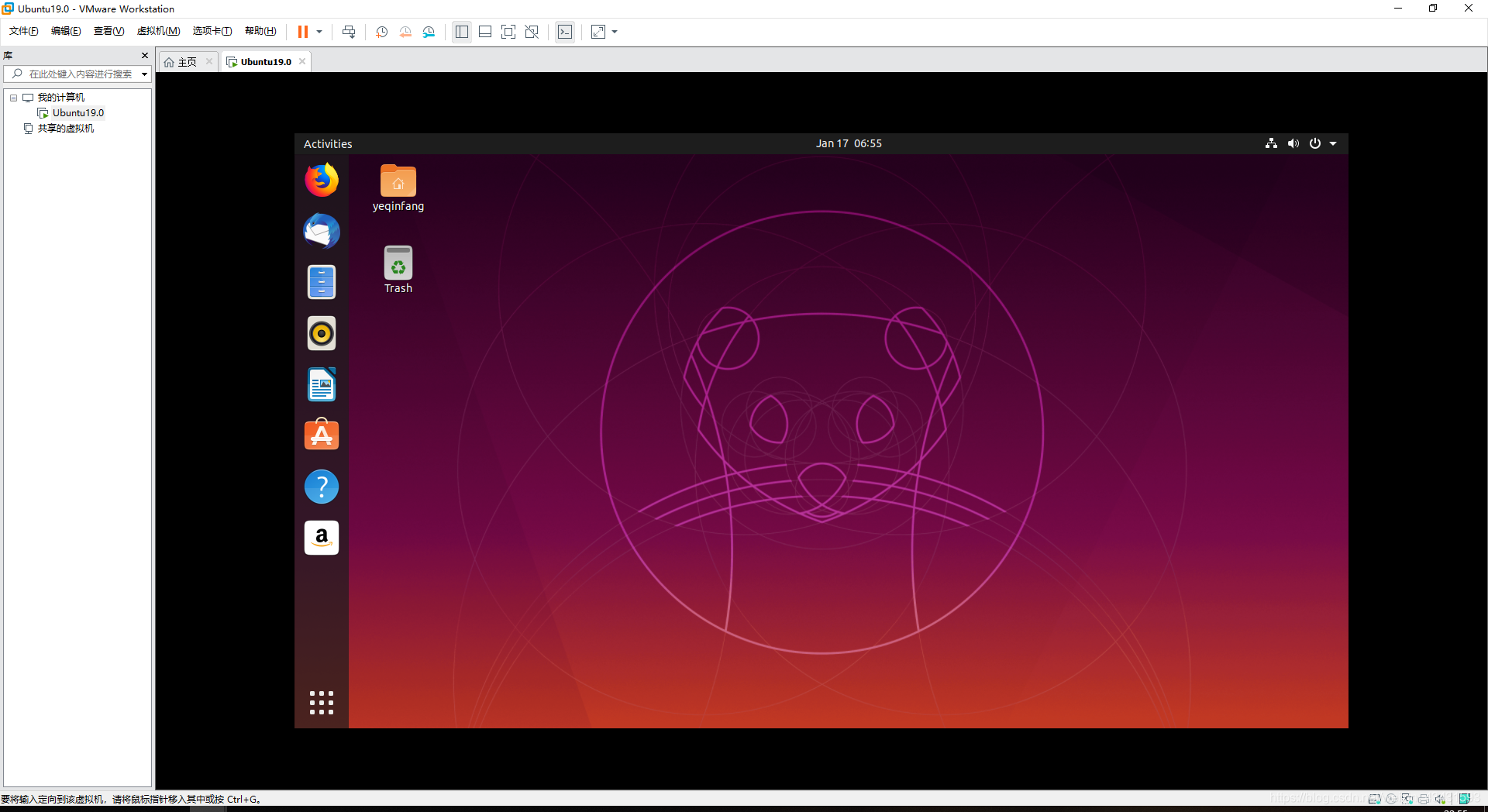Enter full screen mode
Image resolution: width=1488 pixels, height=812 pixels.
click(508, 32)
